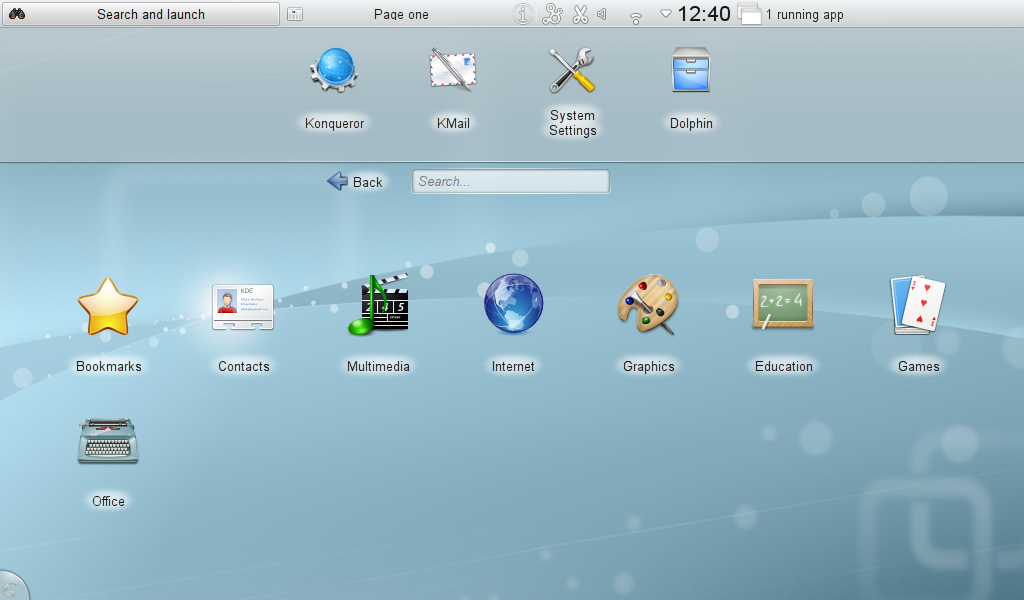The width and height of the screenshot is (1024, 600).
Task: Click the network signal indicator
Action: click(636, 15)
